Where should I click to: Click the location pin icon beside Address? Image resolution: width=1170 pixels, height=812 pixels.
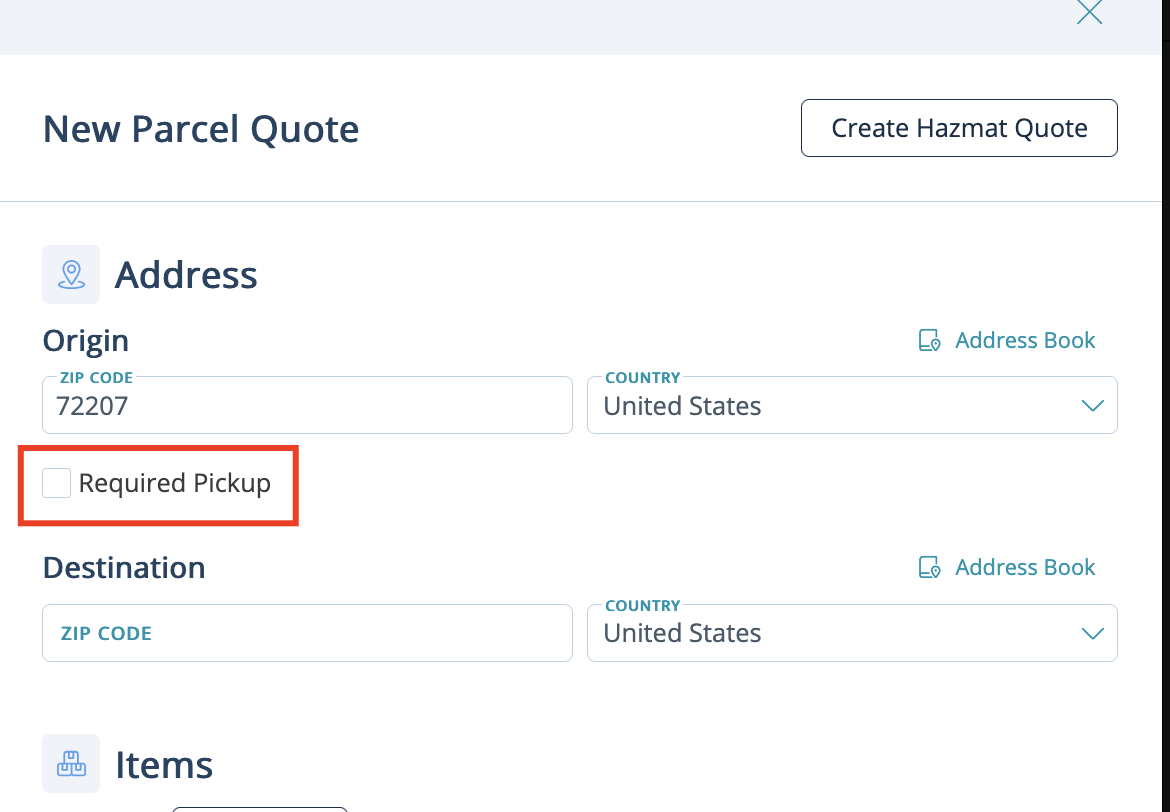point(71,274)
